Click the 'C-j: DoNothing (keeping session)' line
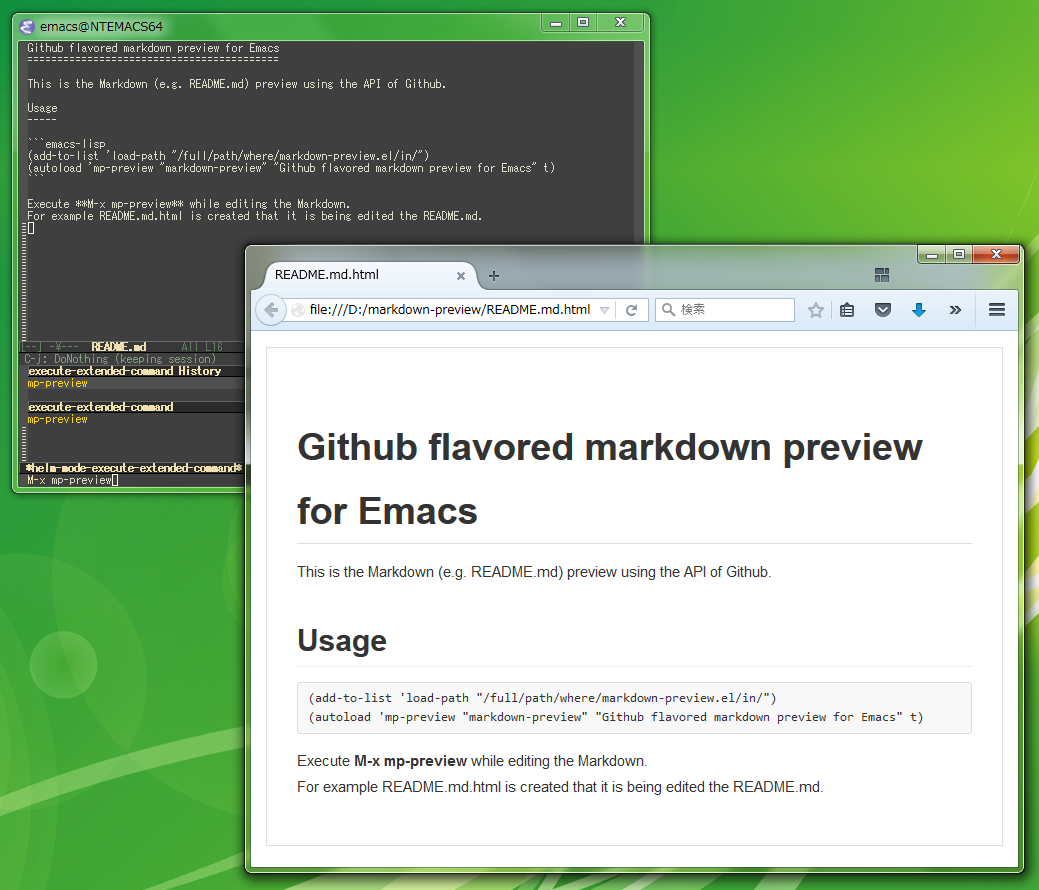 (x=120, y=359)
